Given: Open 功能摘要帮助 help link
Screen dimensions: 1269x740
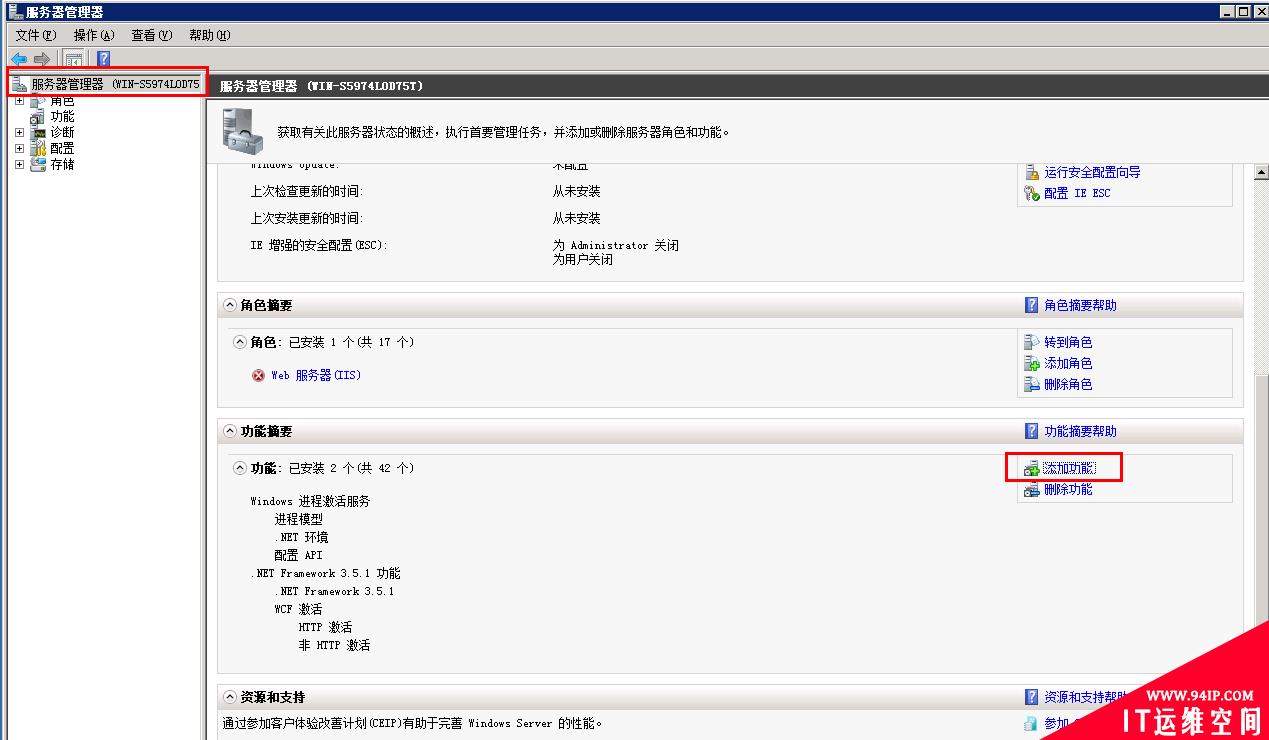Looking at the screenshot, I should tap(1080, 431).
